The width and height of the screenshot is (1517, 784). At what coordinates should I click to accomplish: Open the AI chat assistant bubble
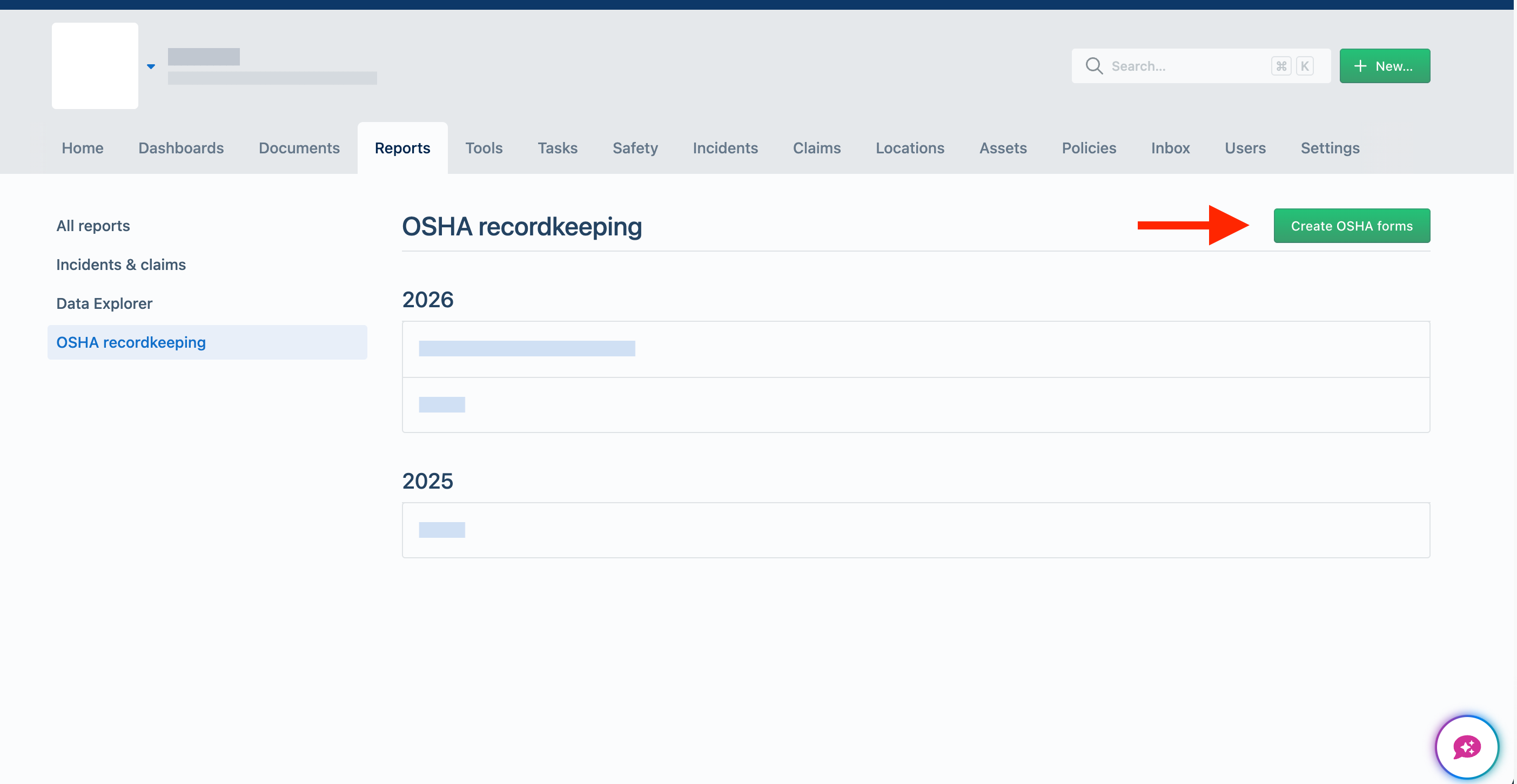point(1466,747)
